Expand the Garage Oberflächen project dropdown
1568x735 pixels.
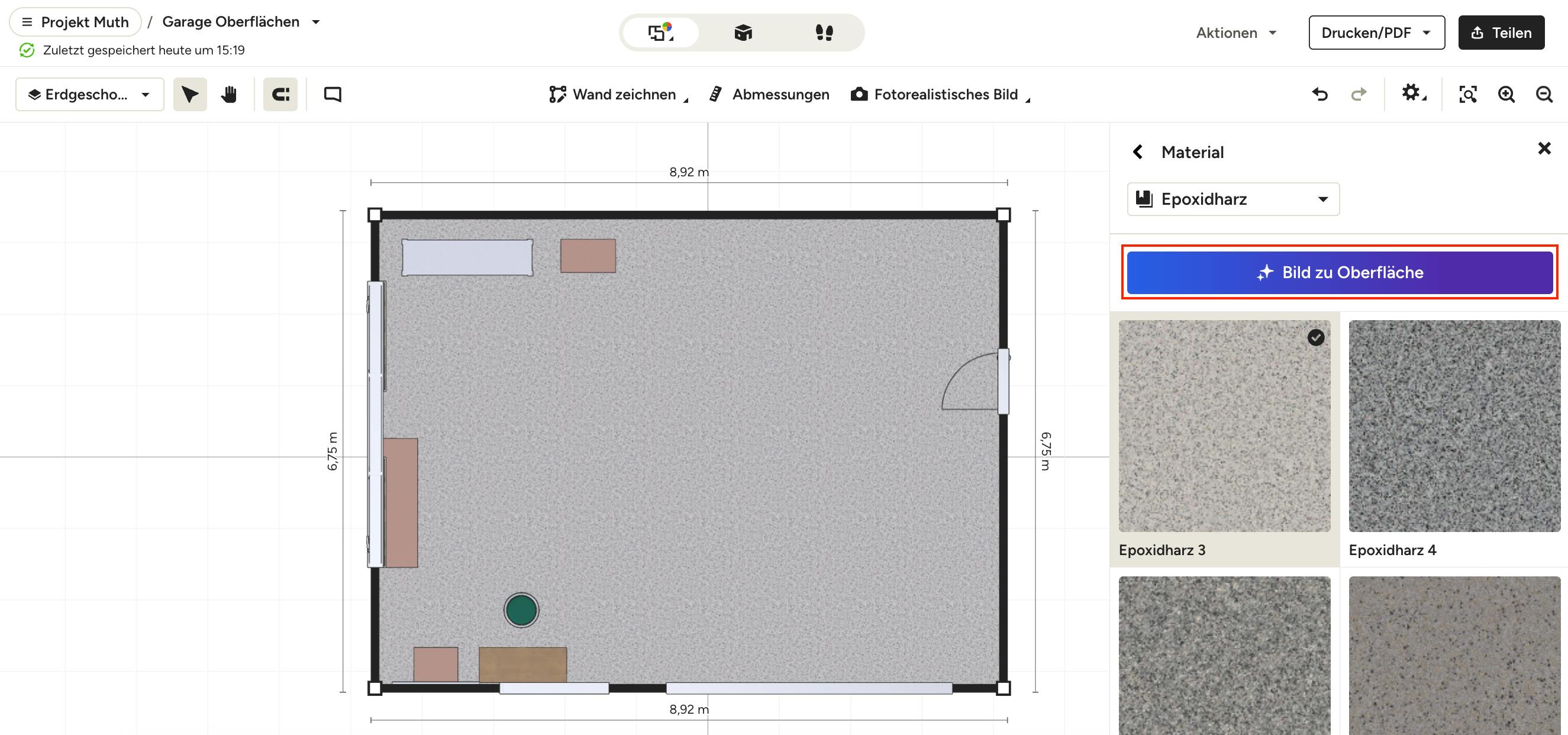coord(316,22)
